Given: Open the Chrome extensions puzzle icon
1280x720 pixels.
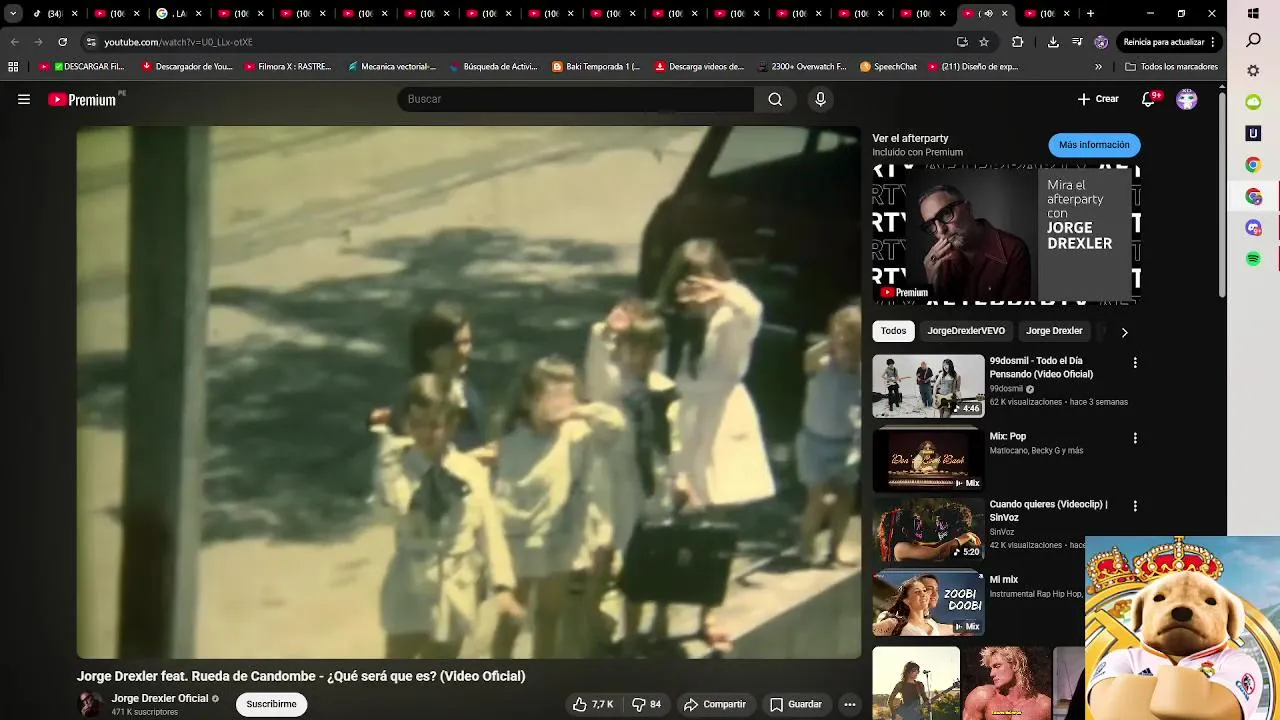Looking at the screenshot, I should point(1018,42).
